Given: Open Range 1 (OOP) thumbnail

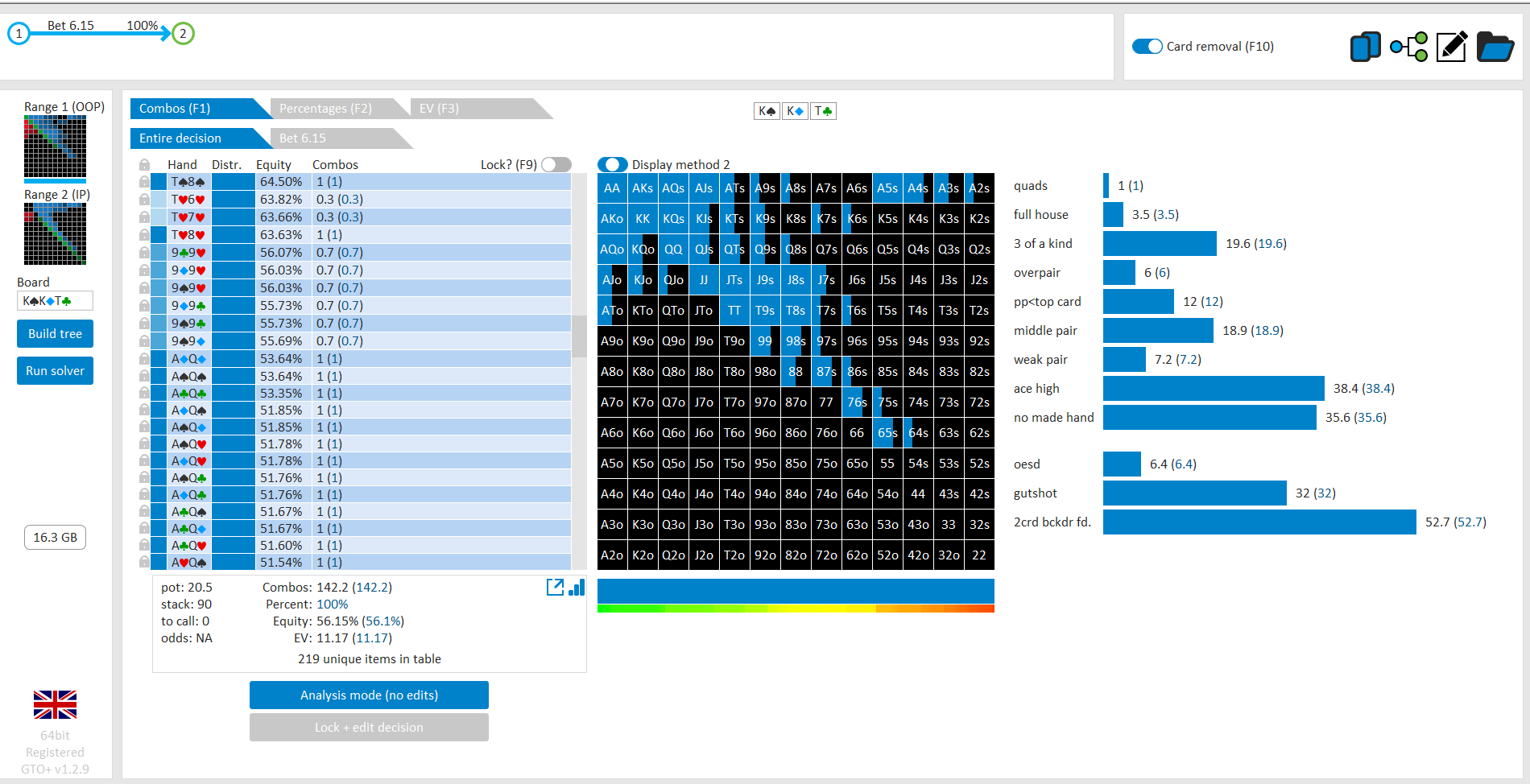Looking at the screenshot, I should [x=55, y=146].
